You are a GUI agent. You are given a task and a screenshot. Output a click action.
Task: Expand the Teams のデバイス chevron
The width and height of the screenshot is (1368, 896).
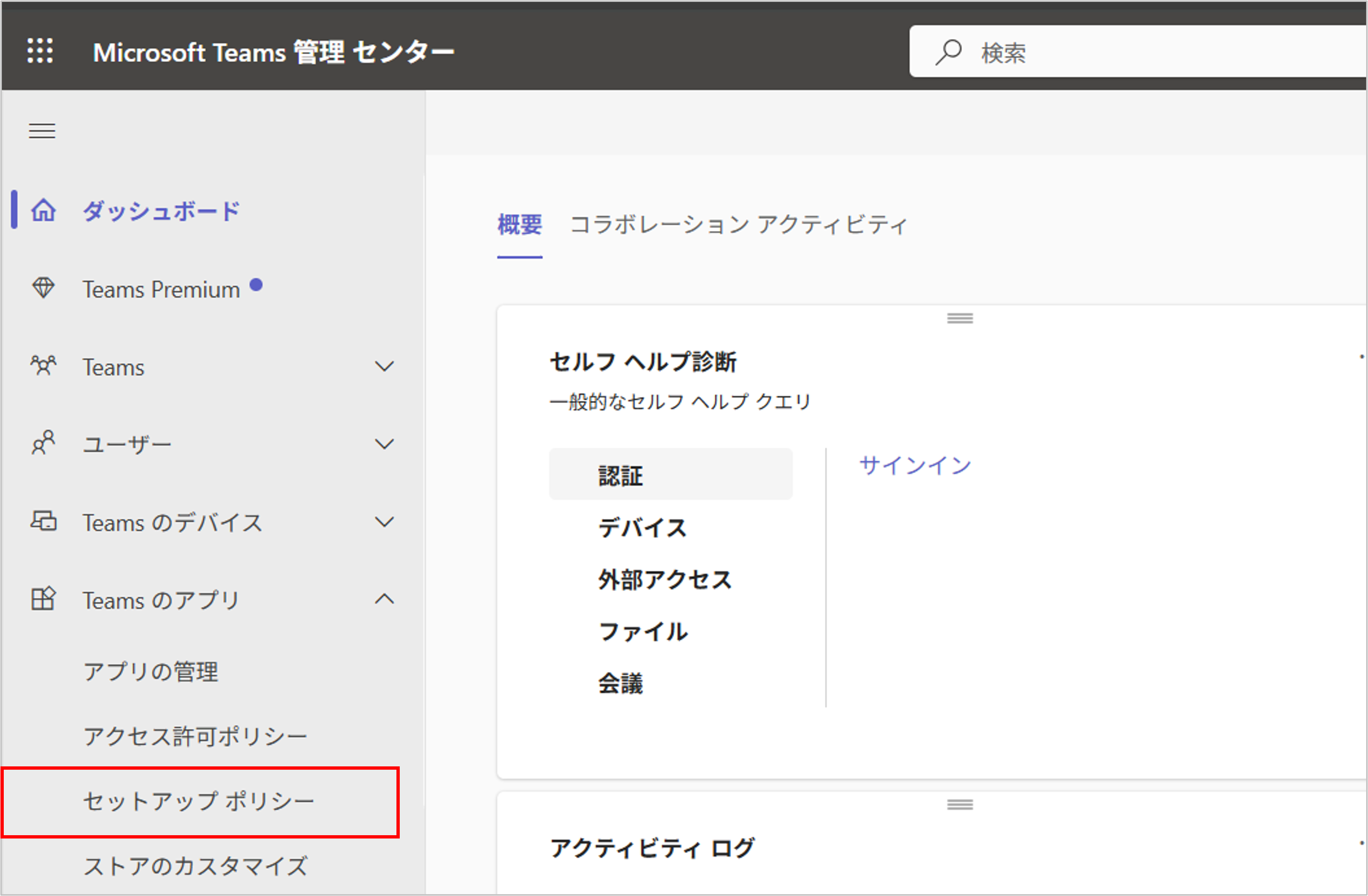[384, 522]
